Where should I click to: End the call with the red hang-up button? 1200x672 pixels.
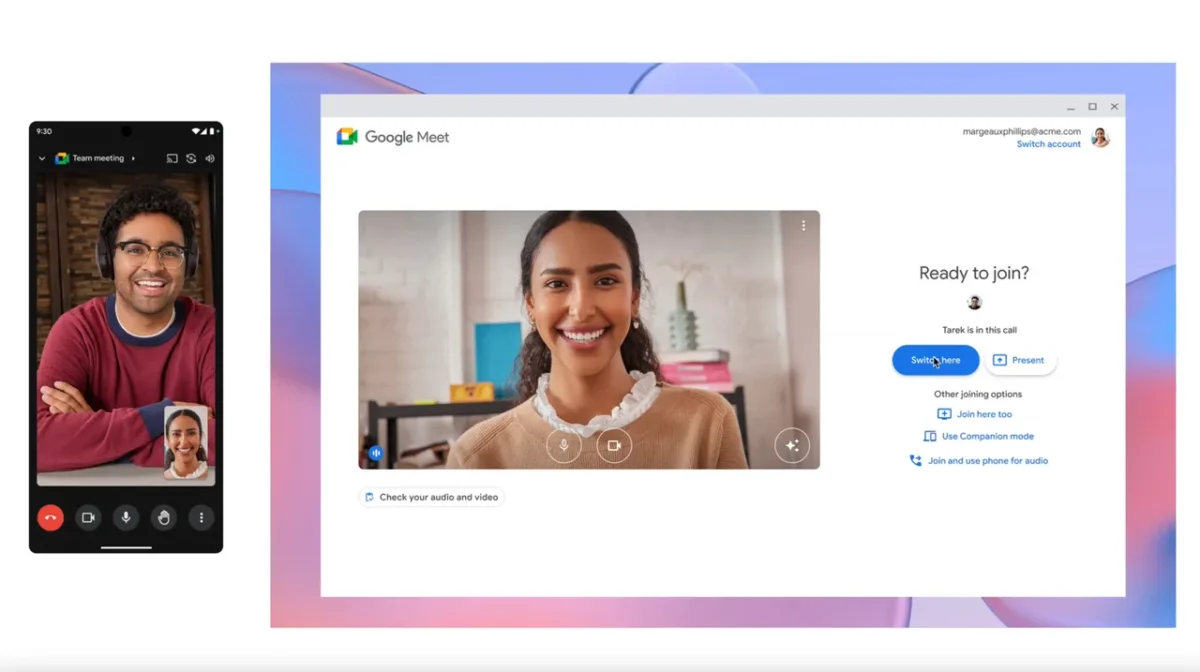click(x=50, y=517)
